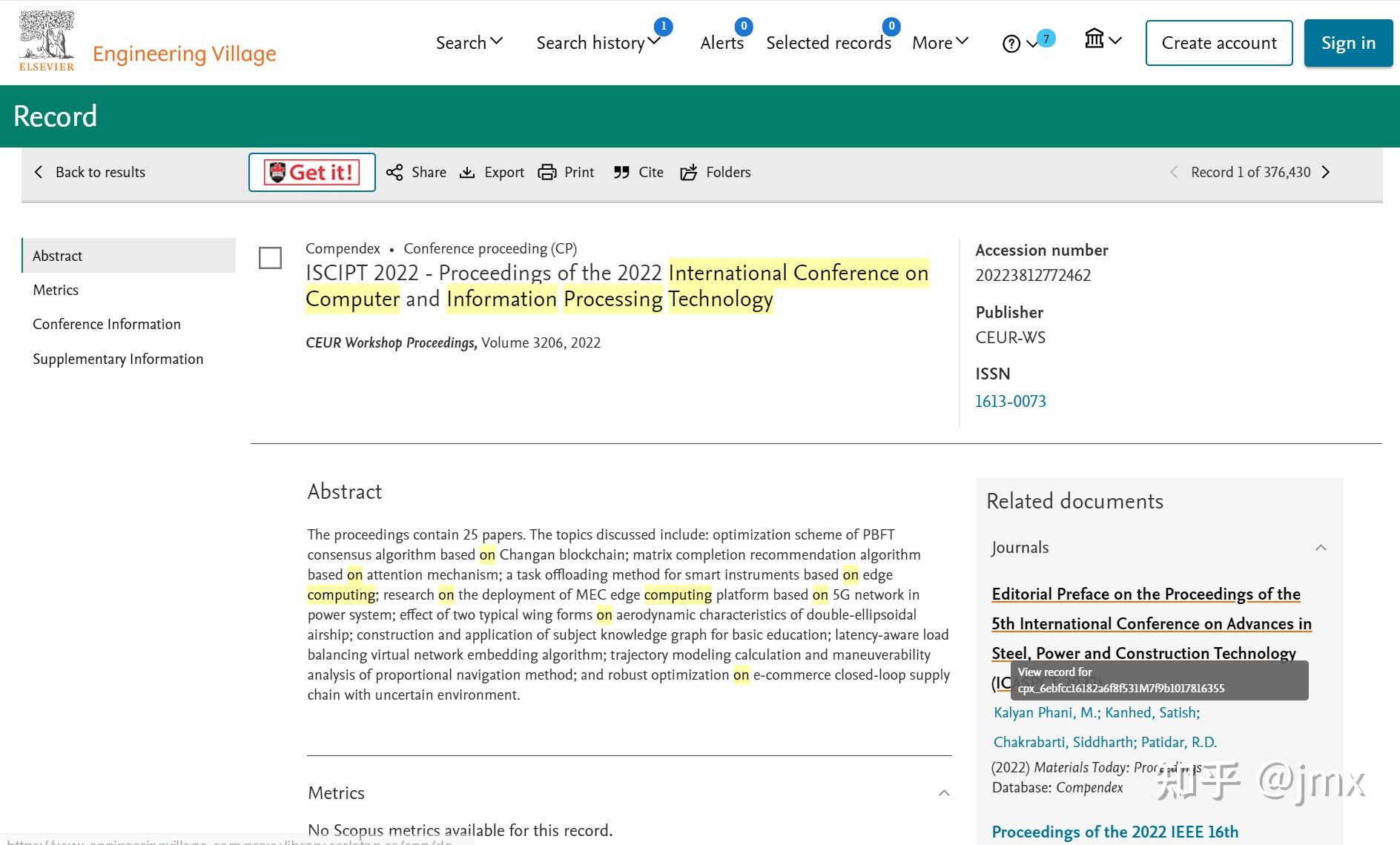Collapse the Journals section in Related documents

pos(1321,547)
